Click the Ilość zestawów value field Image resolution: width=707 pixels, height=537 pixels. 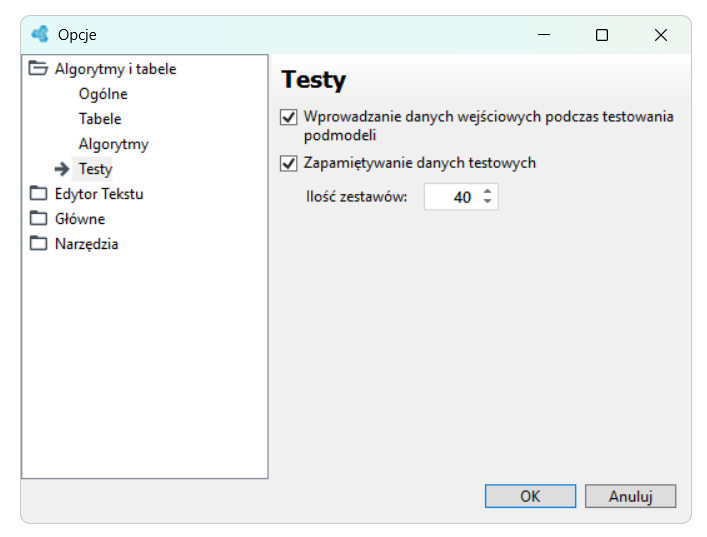coord(461,197)
